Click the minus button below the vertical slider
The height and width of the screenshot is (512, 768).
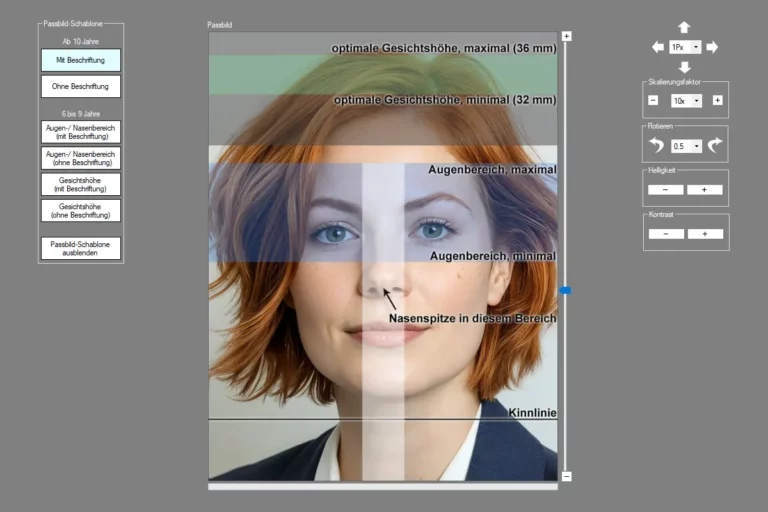point(567,476)
